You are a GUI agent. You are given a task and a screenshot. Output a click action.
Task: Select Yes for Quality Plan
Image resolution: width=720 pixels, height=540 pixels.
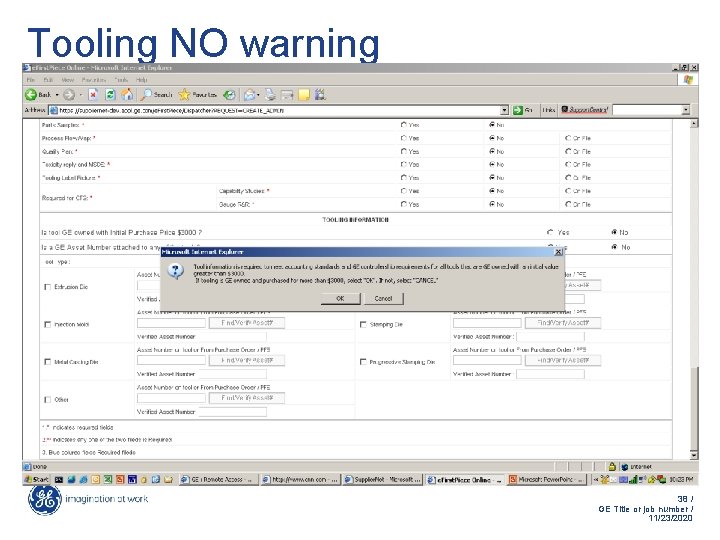[404, 151]
